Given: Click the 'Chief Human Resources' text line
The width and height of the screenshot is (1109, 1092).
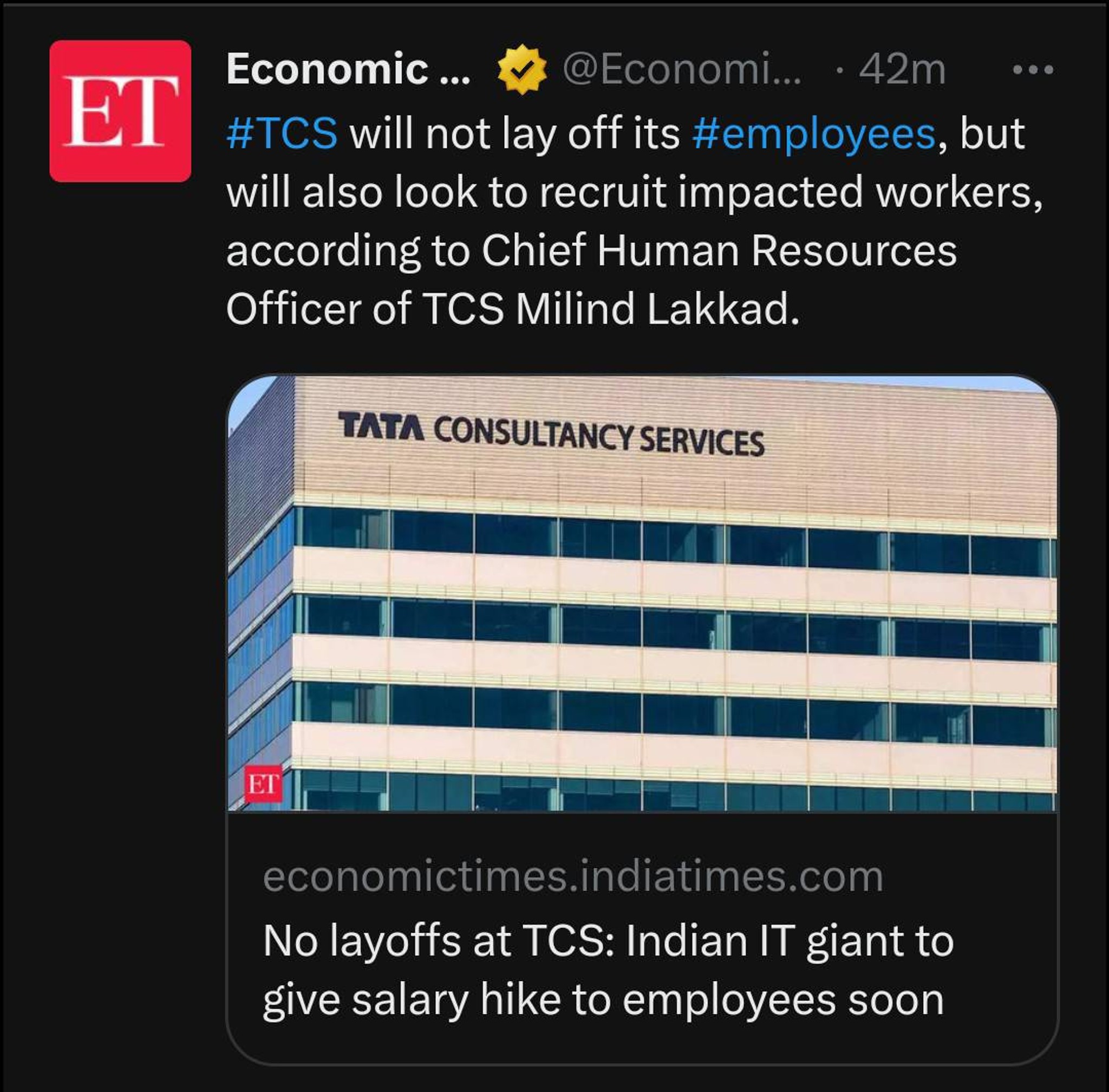Looking at the screenshot, I should coord(719,251).
